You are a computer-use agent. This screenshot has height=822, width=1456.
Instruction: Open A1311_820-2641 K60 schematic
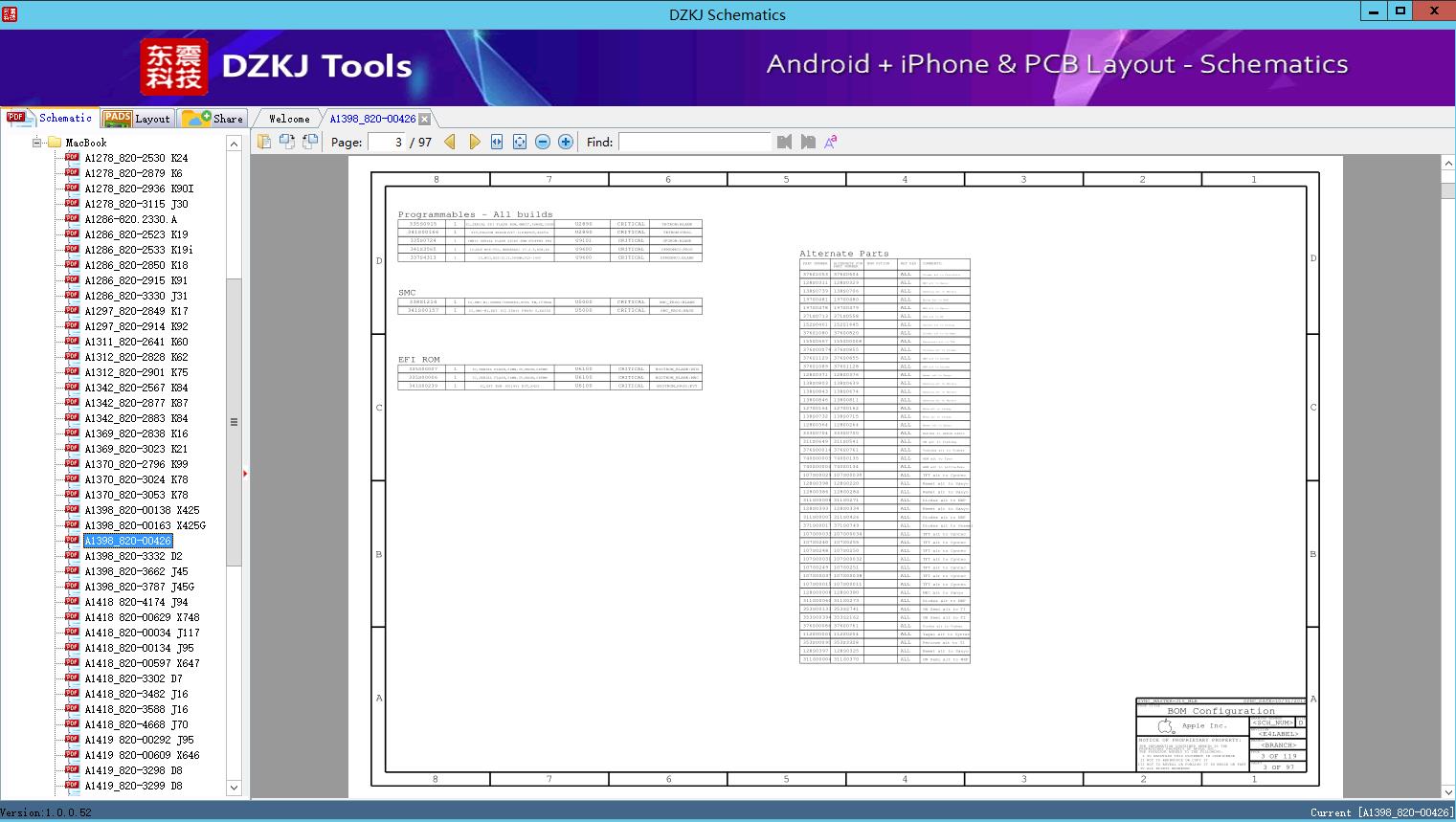(136, 342)
